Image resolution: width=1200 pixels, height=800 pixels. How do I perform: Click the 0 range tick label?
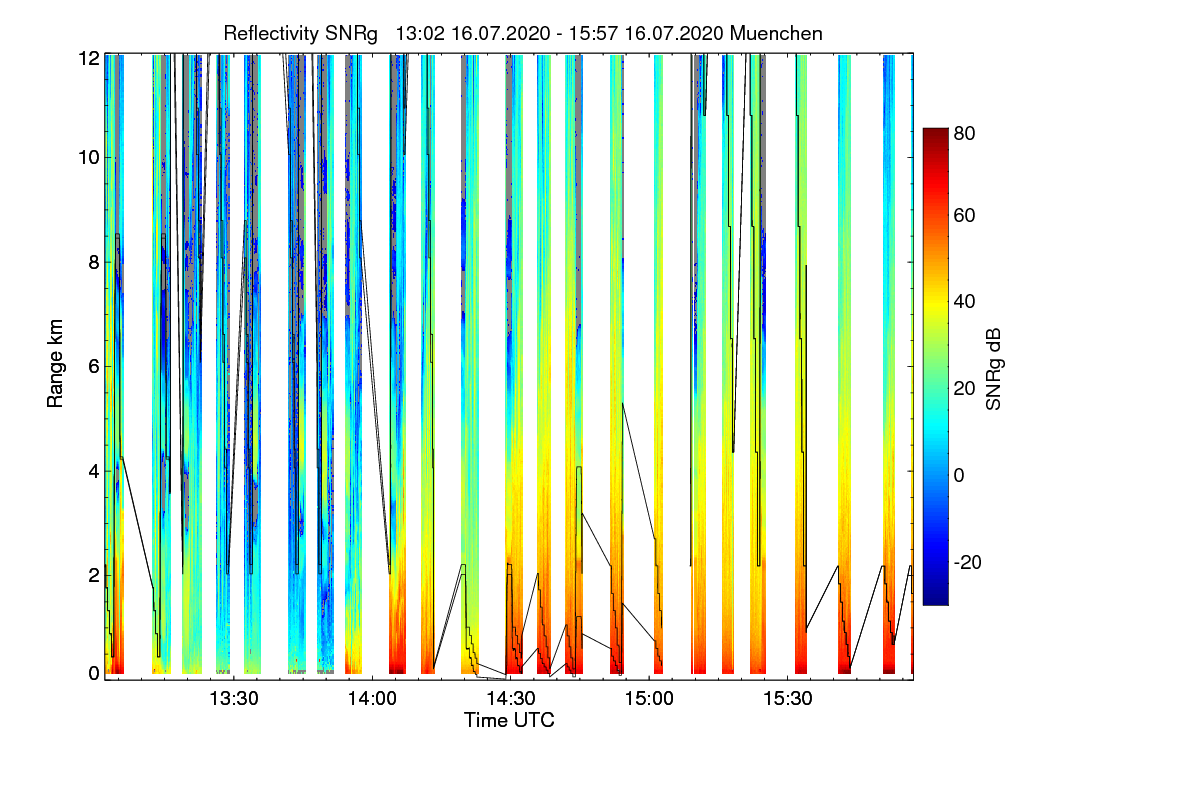pos(94,673)
